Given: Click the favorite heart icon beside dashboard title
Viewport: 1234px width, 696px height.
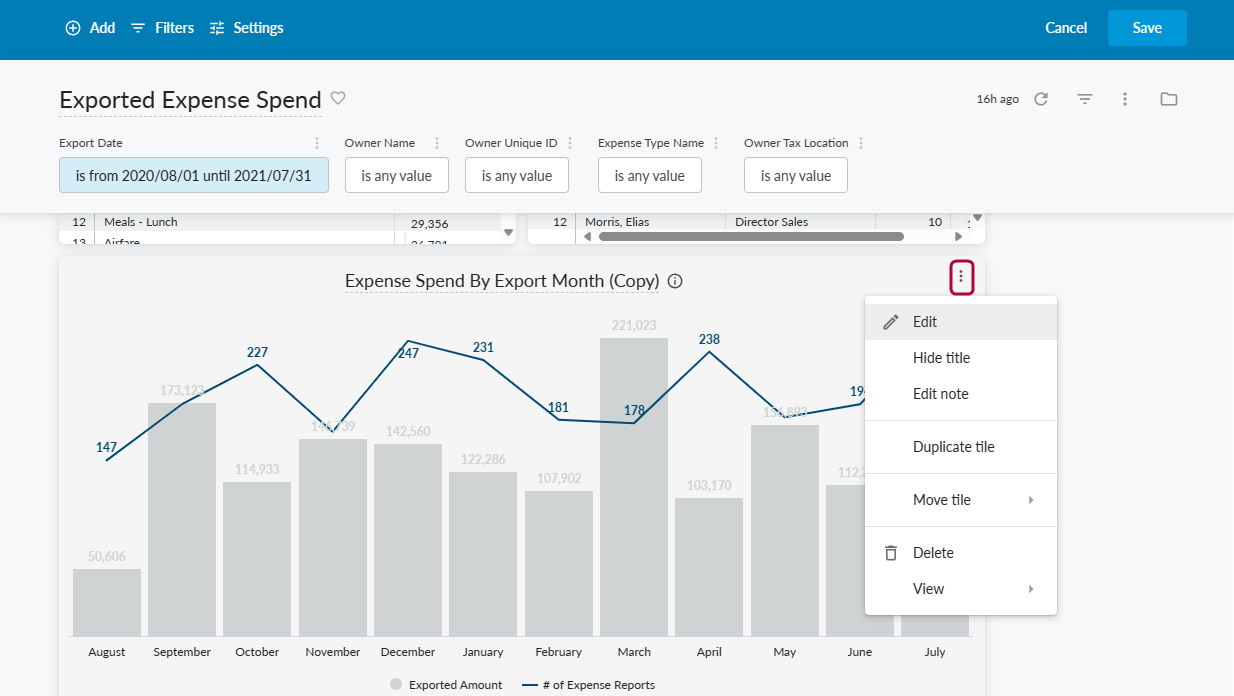Looking at the screenshot, I should (x=338, y=98).
